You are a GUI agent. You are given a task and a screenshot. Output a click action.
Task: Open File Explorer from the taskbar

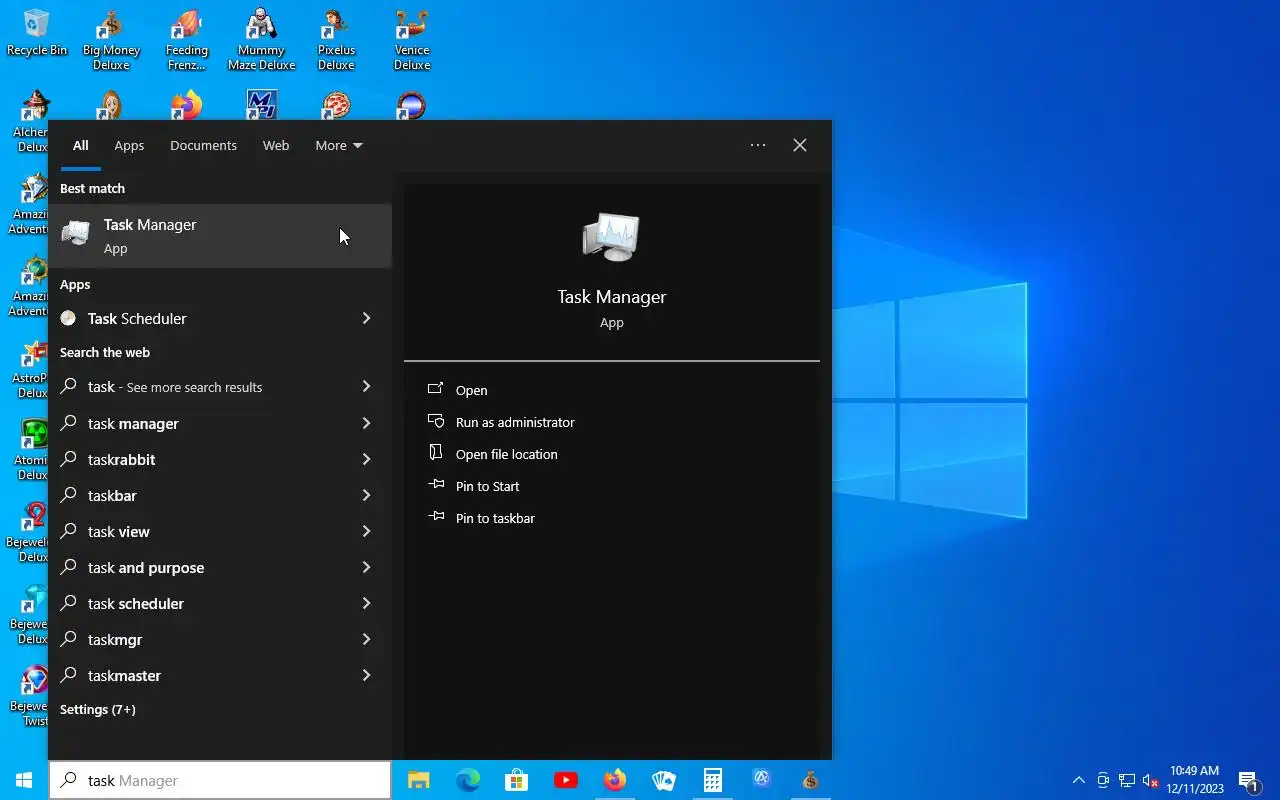(419, 780)
